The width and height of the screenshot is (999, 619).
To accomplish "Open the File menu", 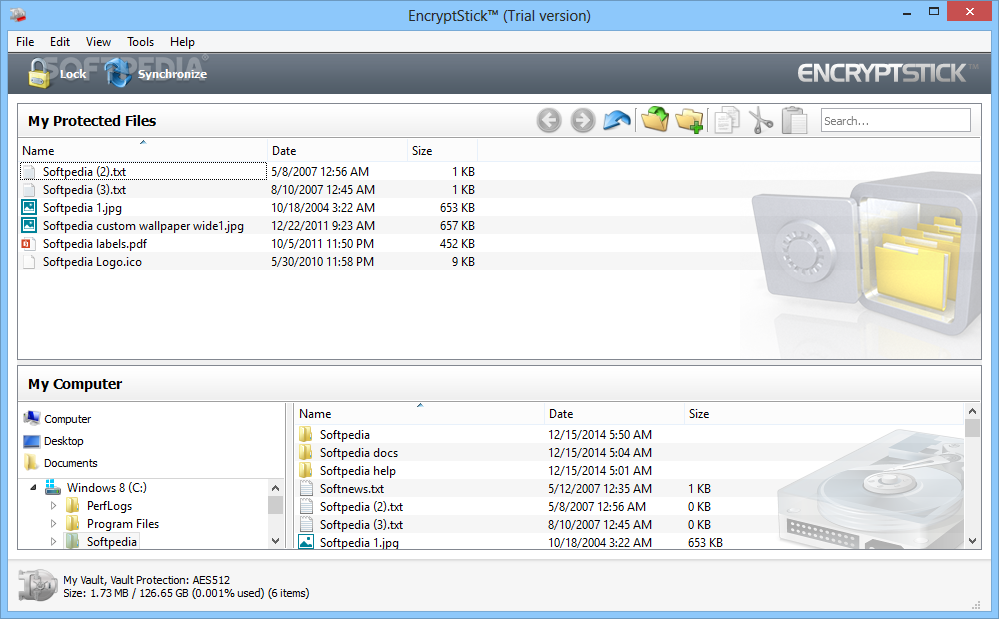I will [25, 41].
